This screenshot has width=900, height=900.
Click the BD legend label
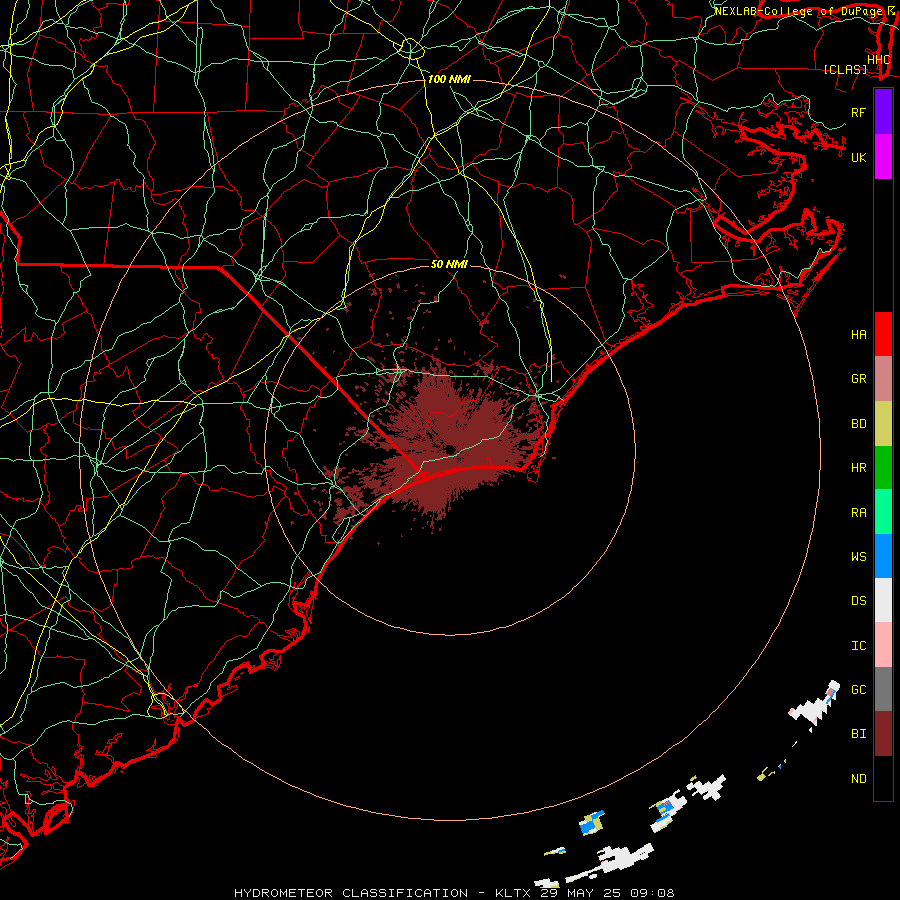858,424
